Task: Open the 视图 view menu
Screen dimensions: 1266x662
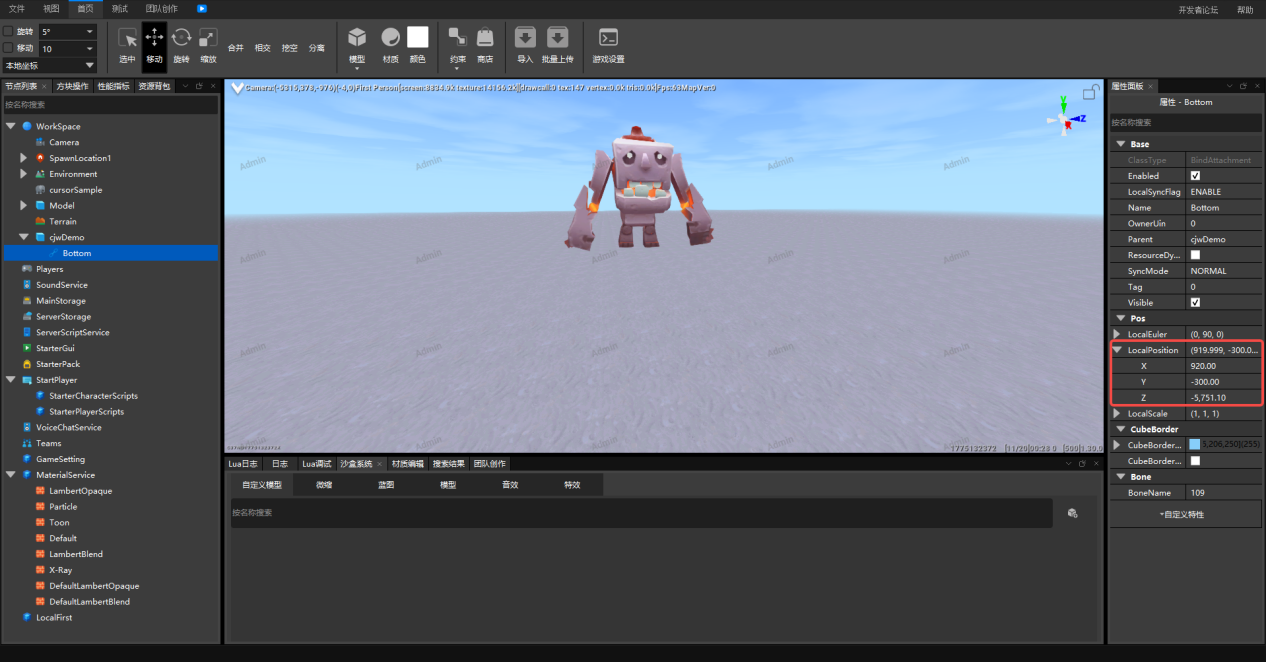Action: click(52, 8)
